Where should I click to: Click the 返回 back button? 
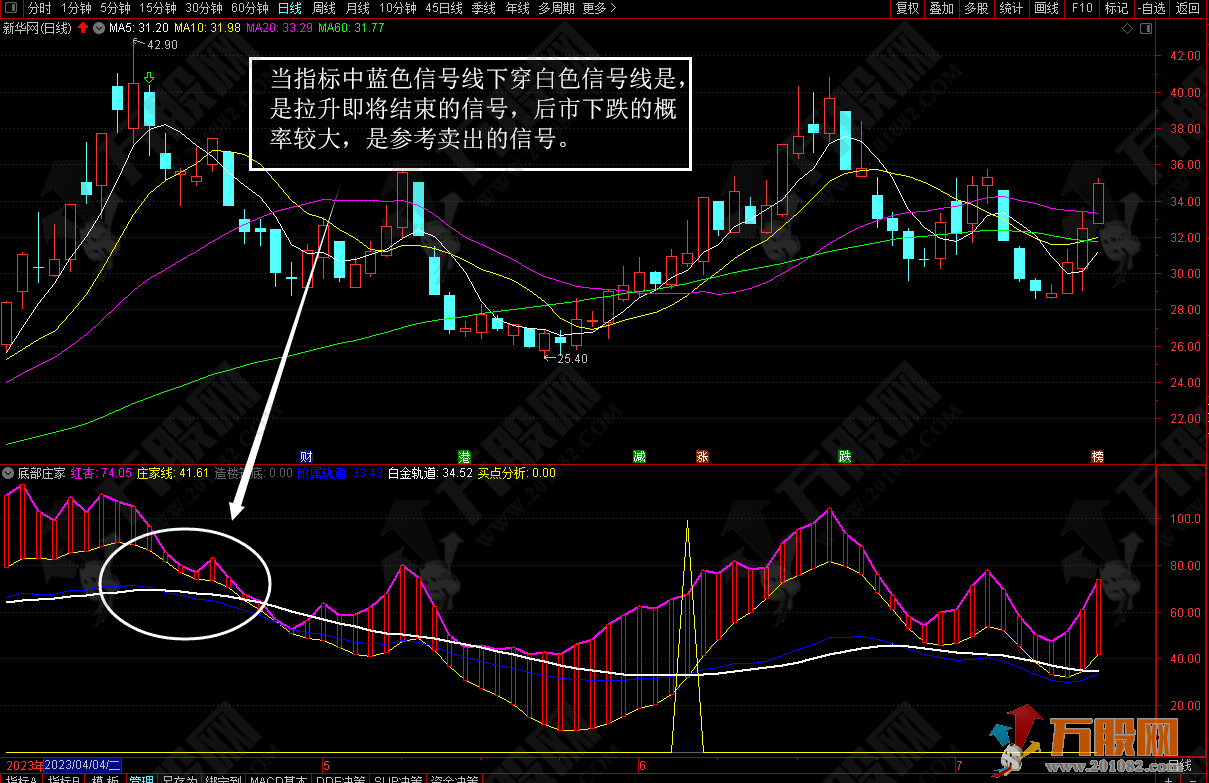pos(1188,8)
